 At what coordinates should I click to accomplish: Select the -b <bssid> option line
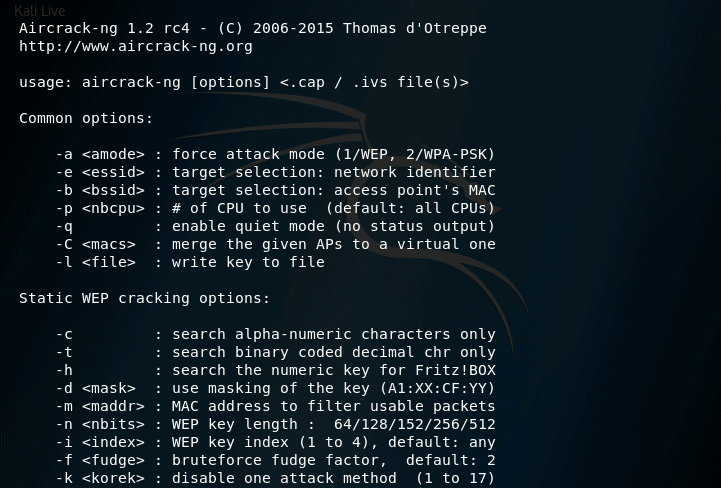275,190
